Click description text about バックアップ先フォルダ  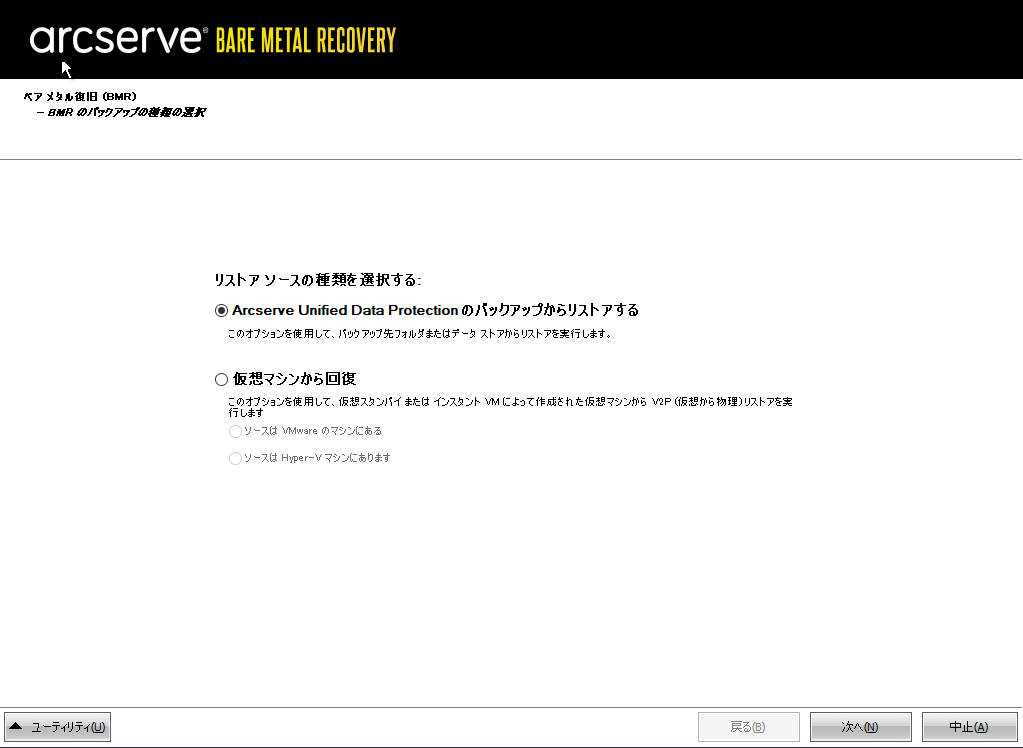click(x=420, y=334)
